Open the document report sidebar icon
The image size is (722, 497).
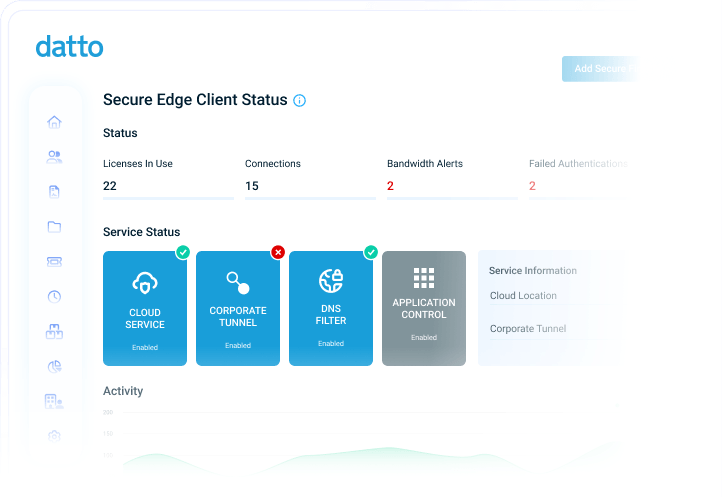pos(54,192)
